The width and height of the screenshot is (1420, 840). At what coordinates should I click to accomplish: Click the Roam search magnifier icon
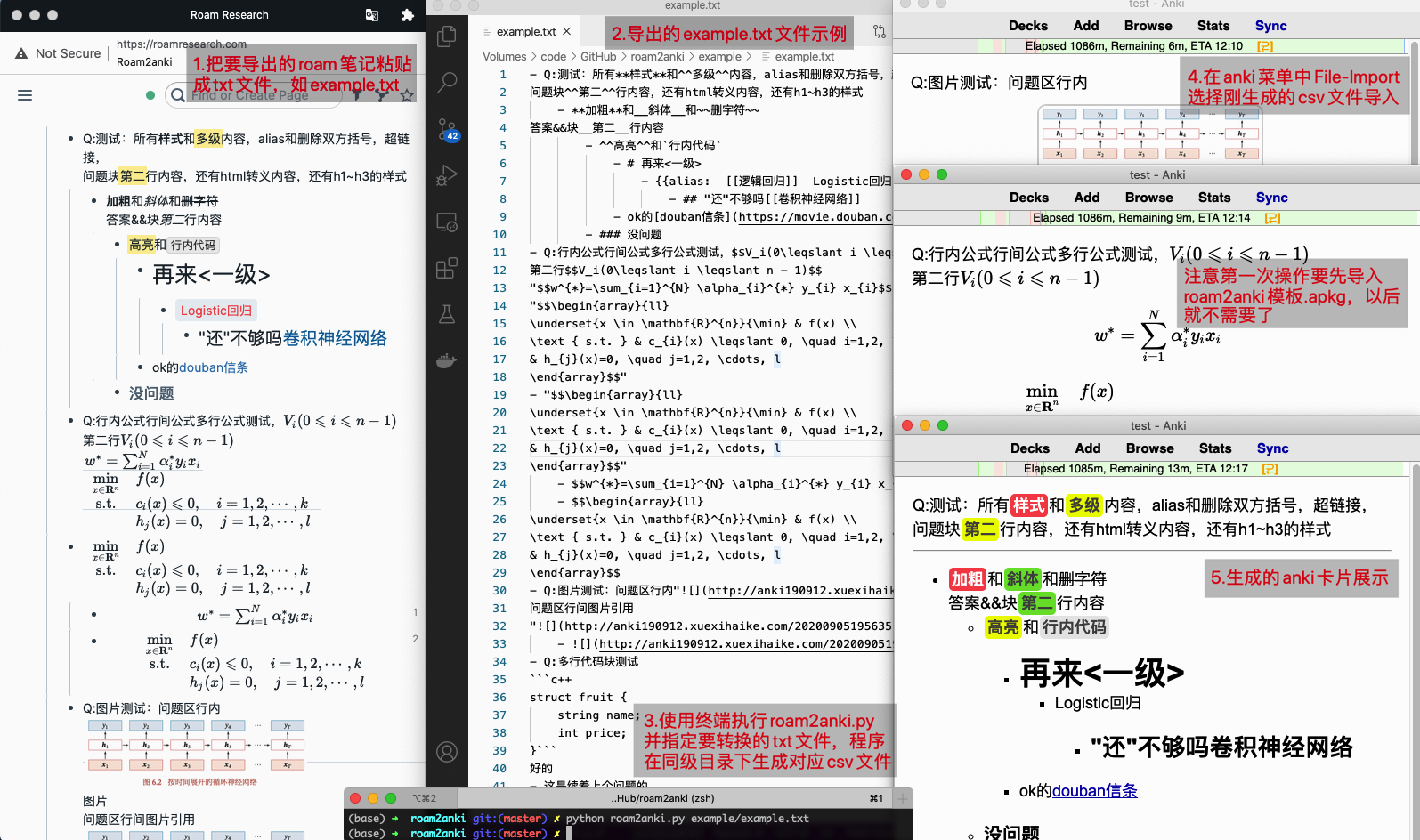[178, 95]
